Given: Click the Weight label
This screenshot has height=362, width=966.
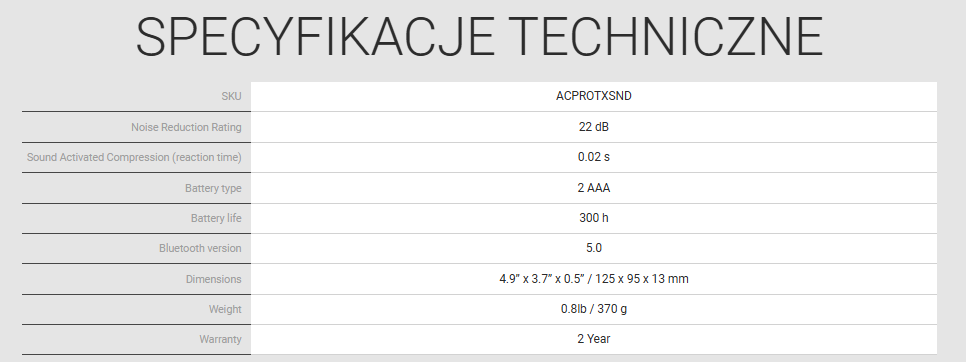Looking at the screenshot, I should (225, 310).
